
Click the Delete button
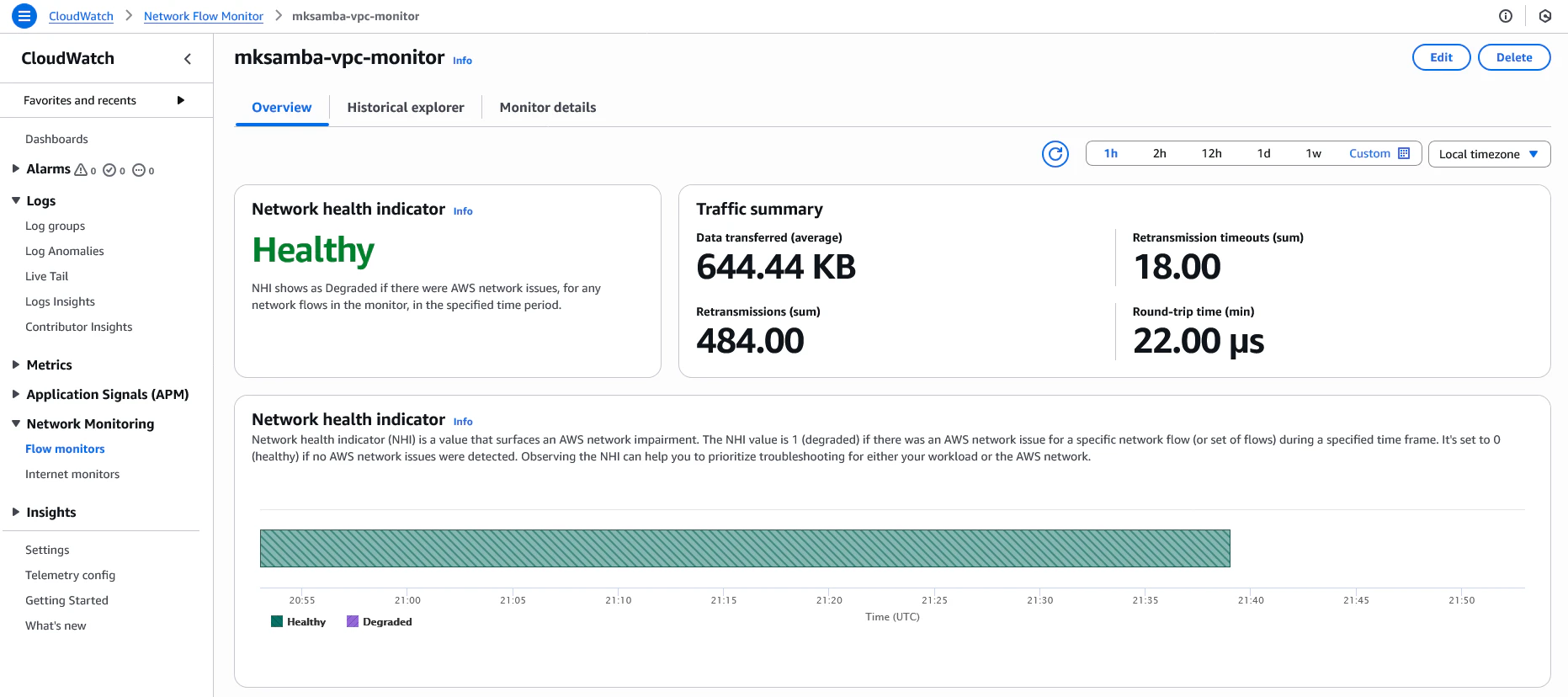pyautogui.click(x=1514, y=57)
